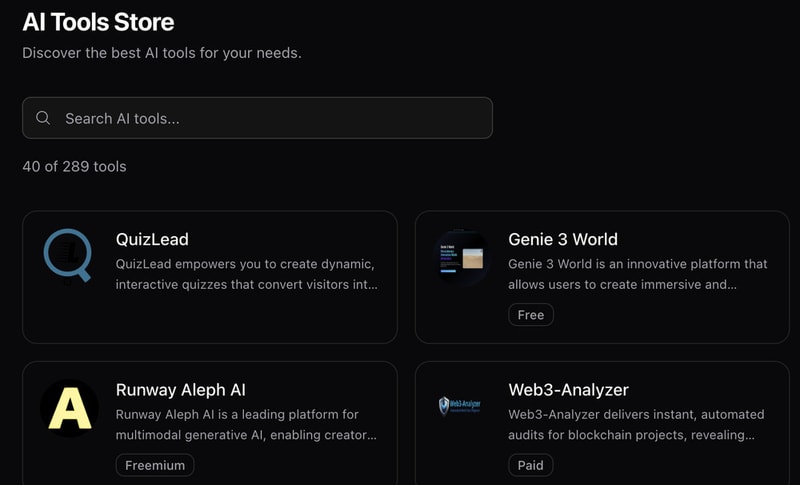Click the Genie 3 World thumbnail image
Screen dimensions: 800x485
[x=461, y=258]
